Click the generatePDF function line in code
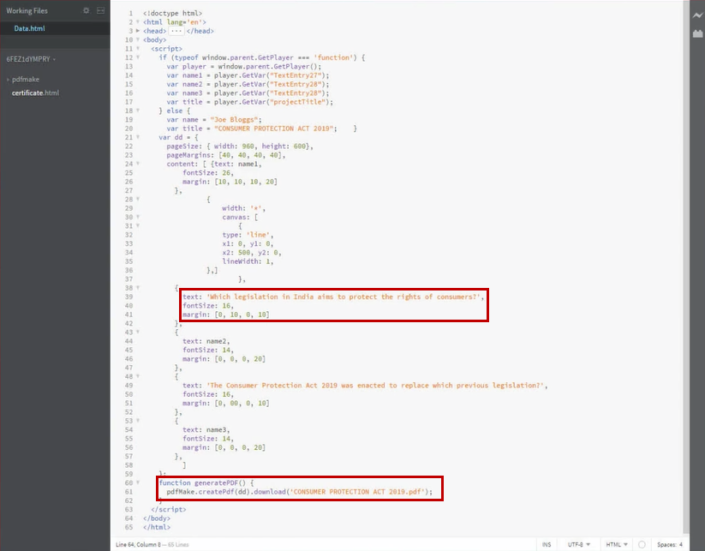Viewport: 705px width, 551px height. click(200, 482)
